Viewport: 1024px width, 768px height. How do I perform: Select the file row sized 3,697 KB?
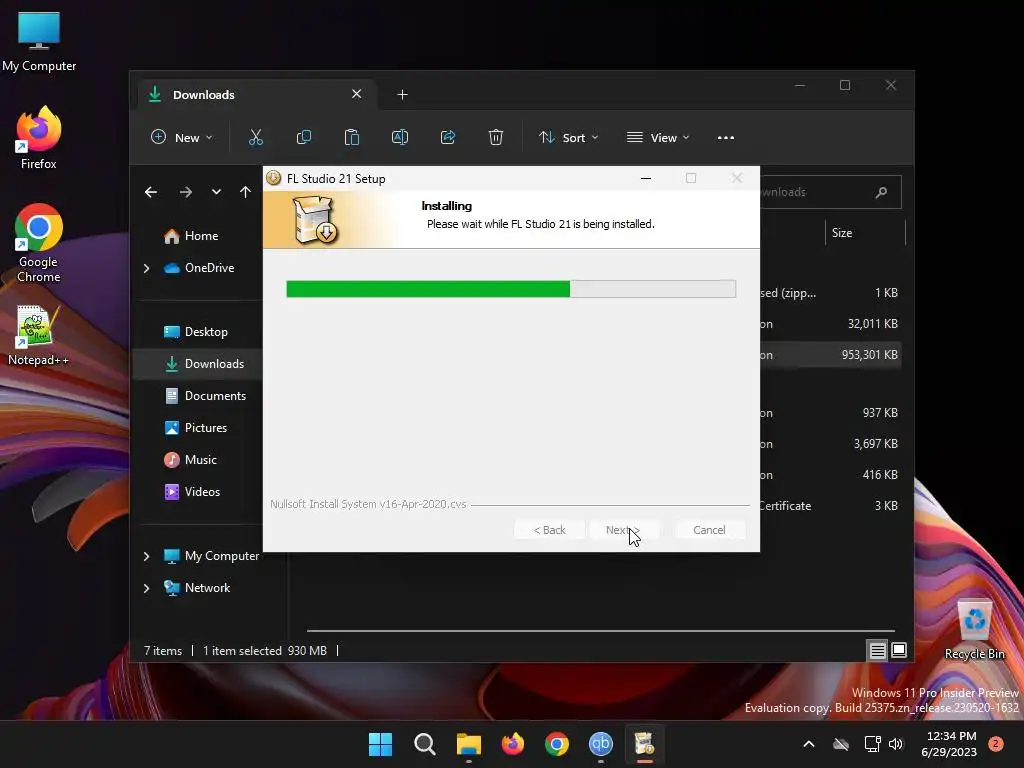click(x=829, y=444)
